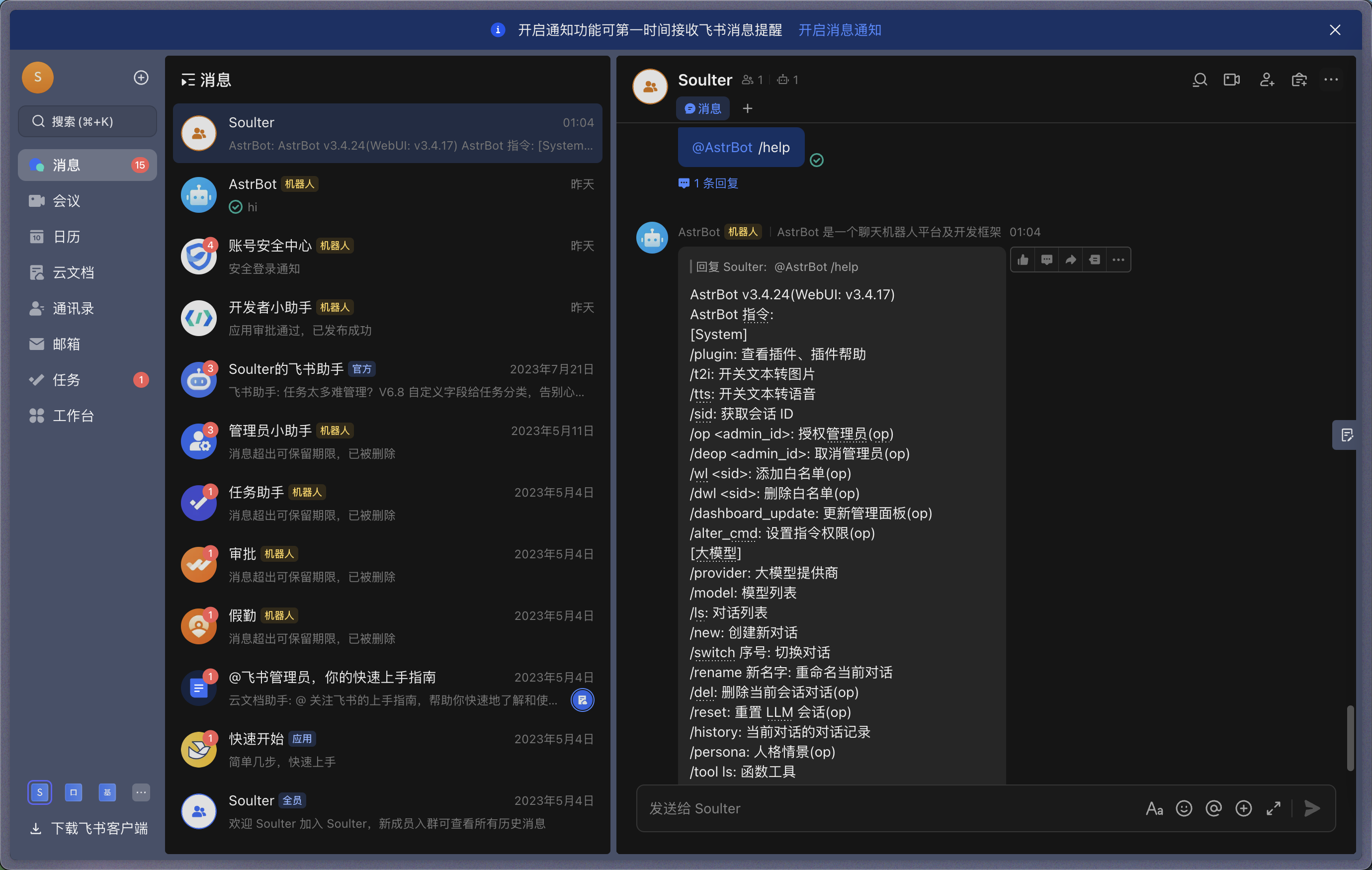Open search within the Soulter chat header
This screenshot has height=870, width=1372.
click(1200, 80)
